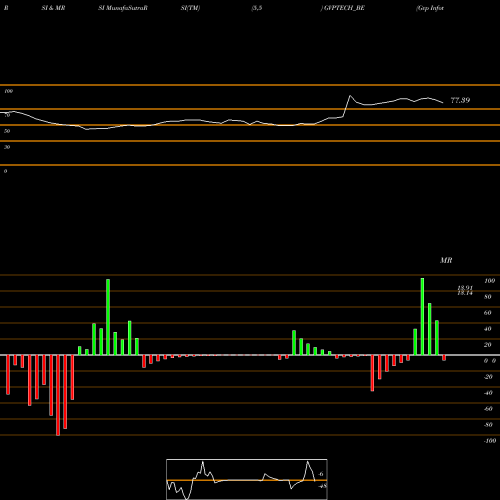Click the RSI line spike peak
Viewport: 500px width, 500px height.
pyautogui.click(x=350, y=96)
